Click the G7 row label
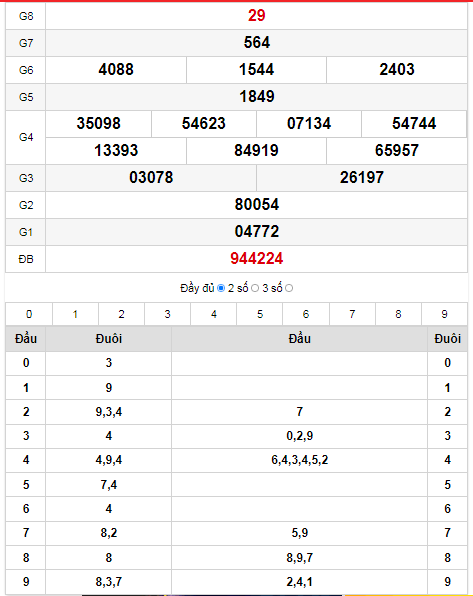The height and width of the screenshot is (596, 473). [x=26, y=43]
